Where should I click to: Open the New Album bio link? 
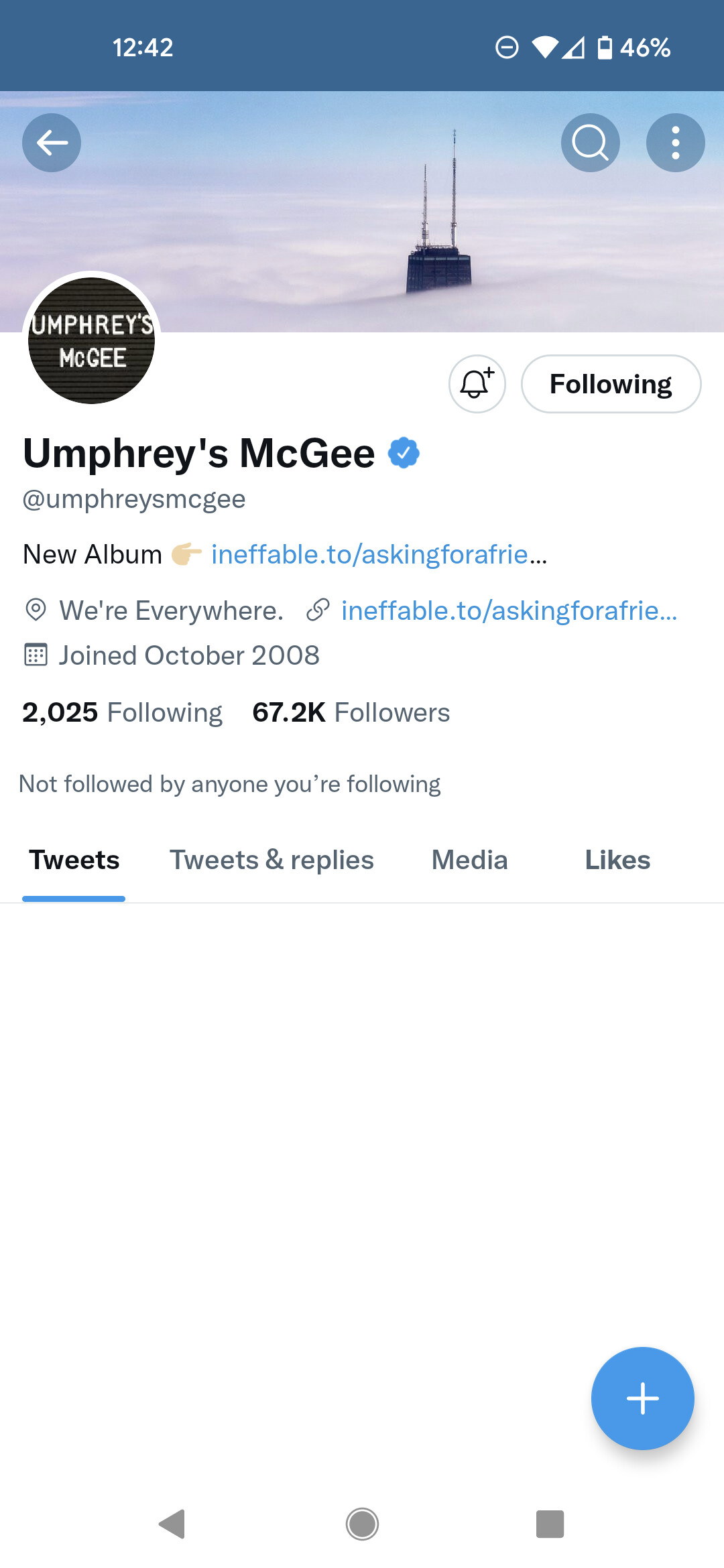coord(379,555)
